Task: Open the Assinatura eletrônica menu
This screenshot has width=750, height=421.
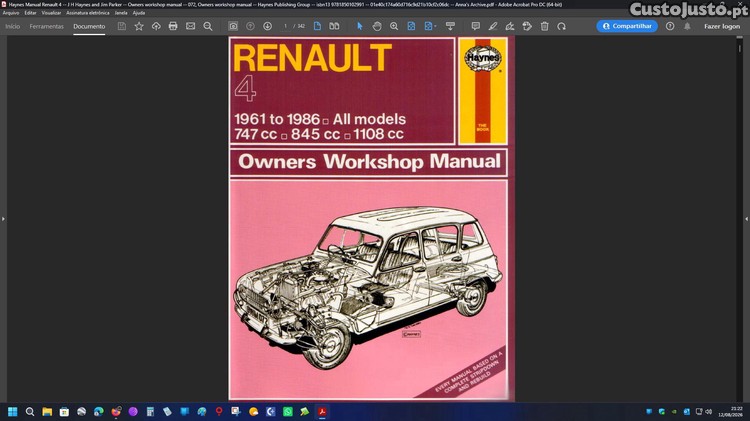Action: [88, 13]
